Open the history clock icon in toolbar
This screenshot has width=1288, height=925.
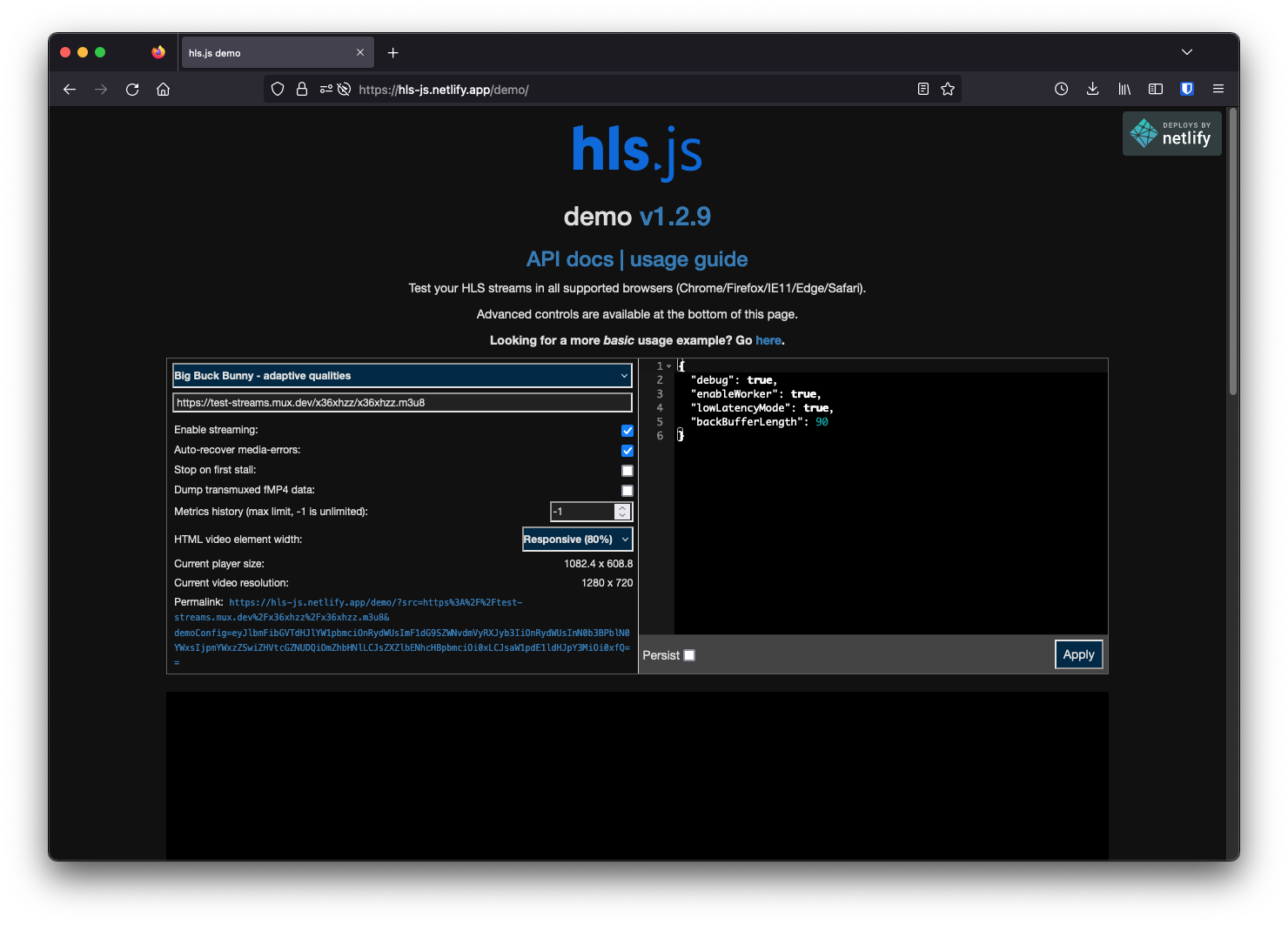(1061, 89)
